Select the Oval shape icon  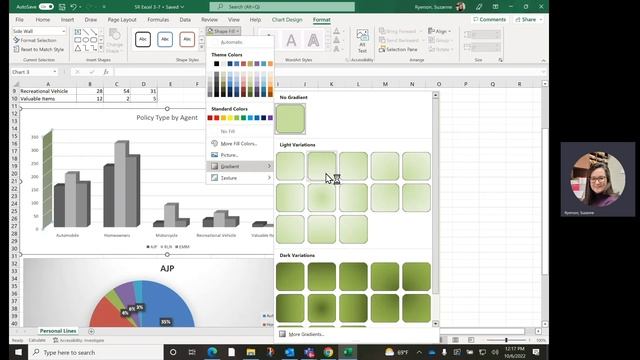pos(86,40)
